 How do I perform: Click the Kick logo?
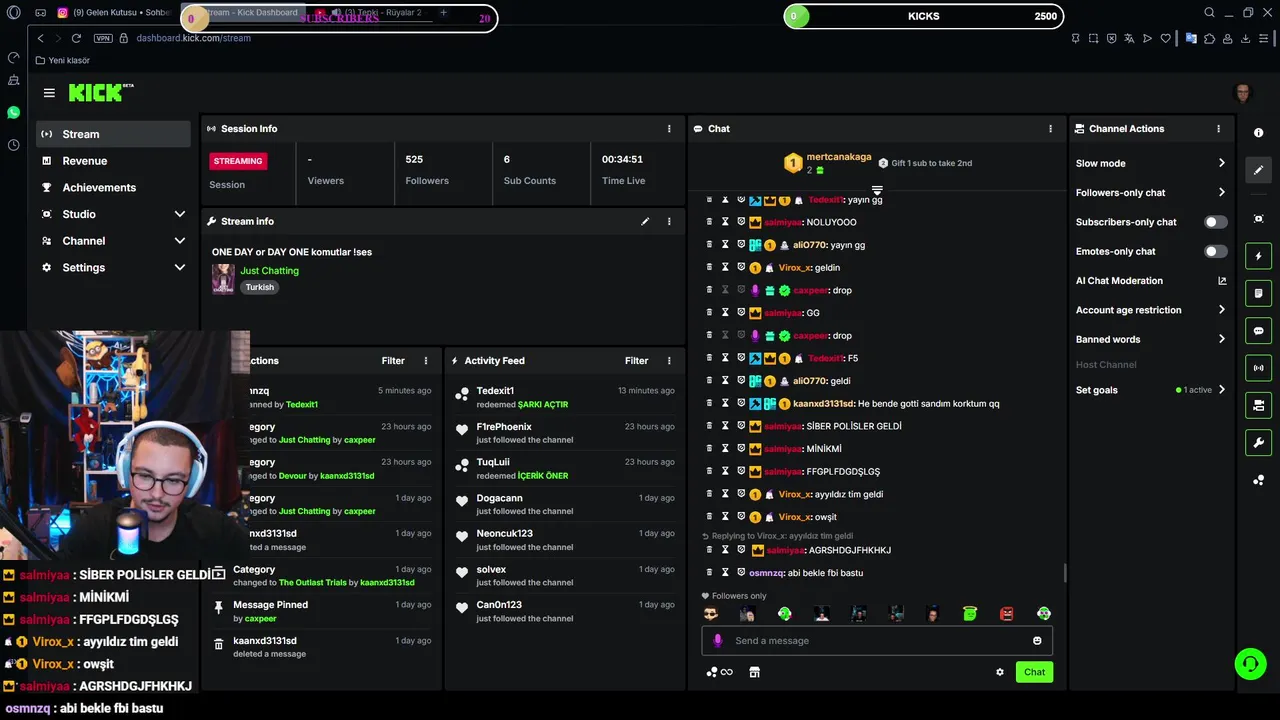[x=101, y=93]
